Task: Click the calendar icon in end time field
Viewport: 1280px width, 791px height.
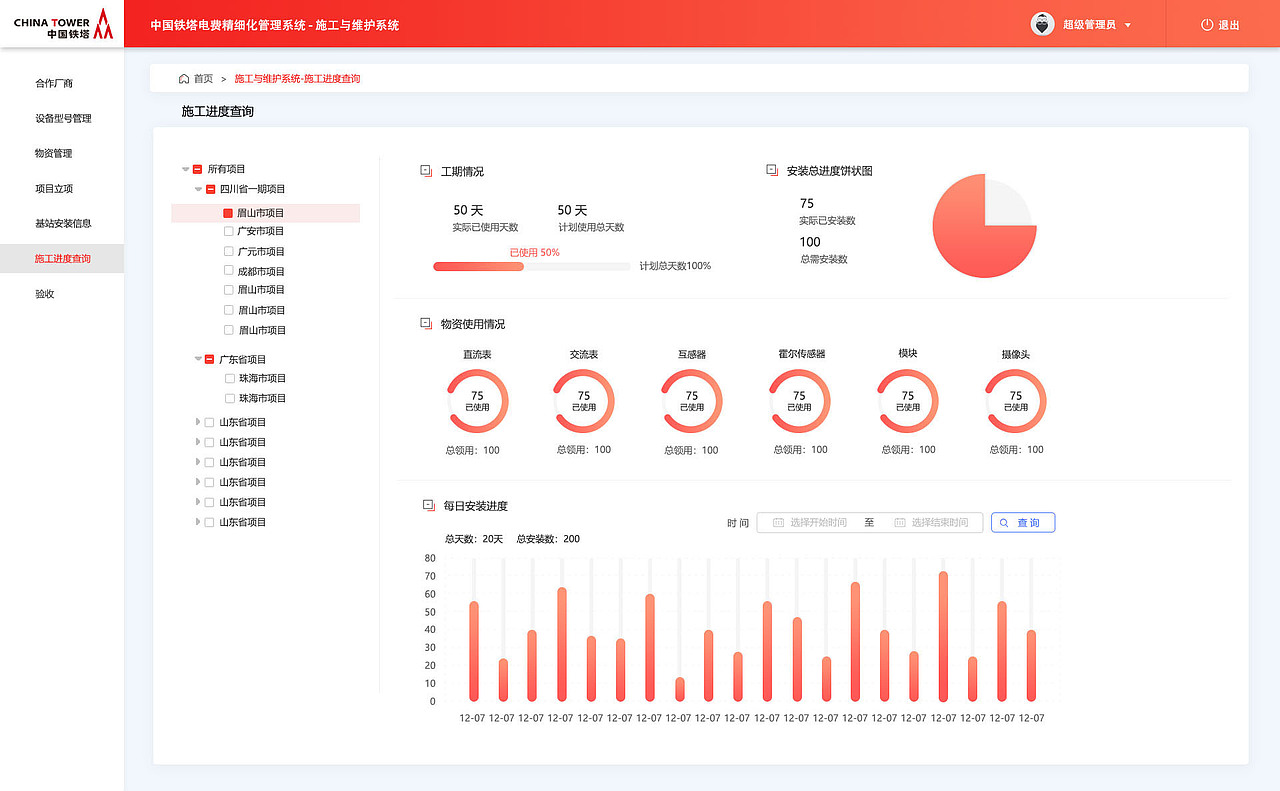Action: (899, 522)
